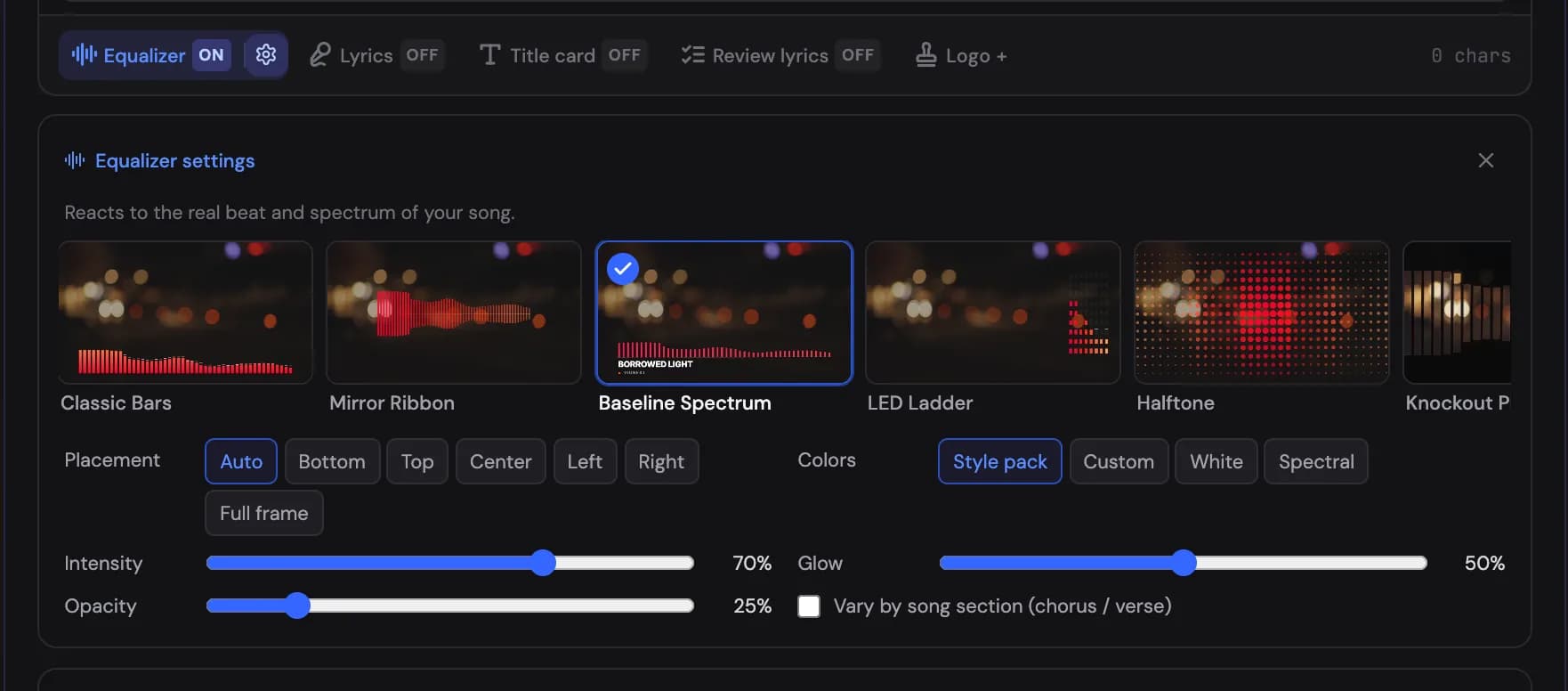The image size is (1568, 691).
Task: Choose Style pack colors
Action: coord(1000,461)
